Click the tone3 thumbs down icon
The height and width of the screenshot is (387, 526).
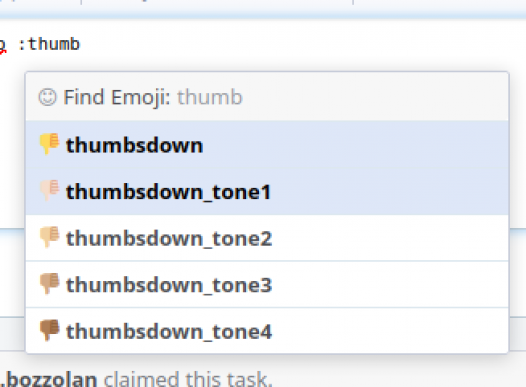click(50, 284)
